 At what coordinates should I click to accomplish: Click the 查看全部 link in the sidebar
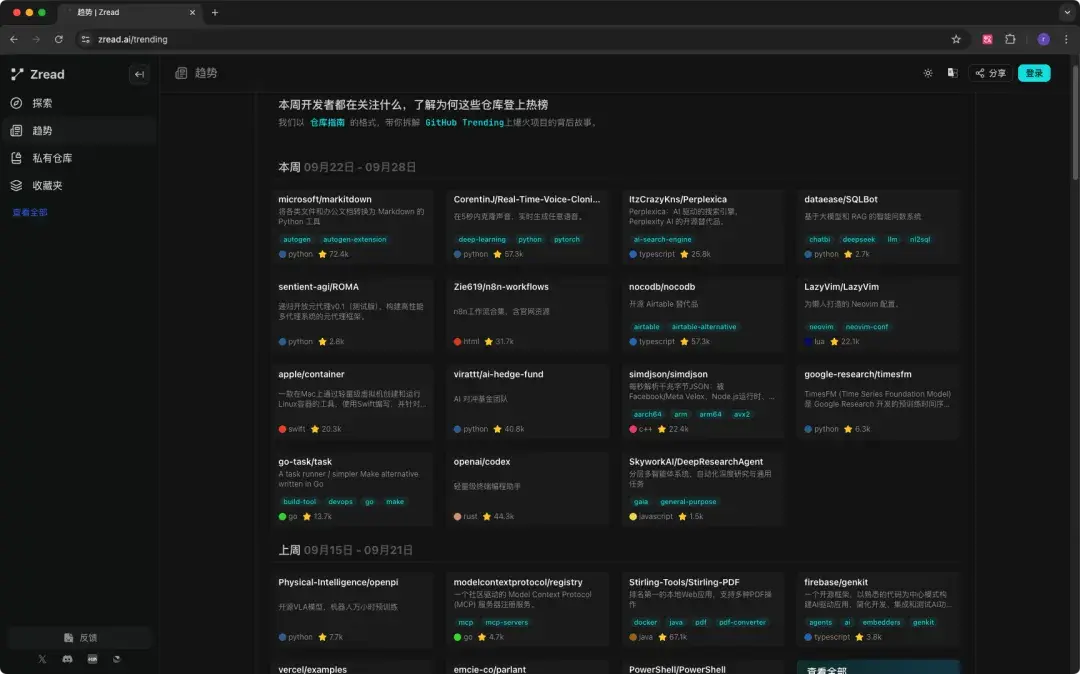pos(31,211)
